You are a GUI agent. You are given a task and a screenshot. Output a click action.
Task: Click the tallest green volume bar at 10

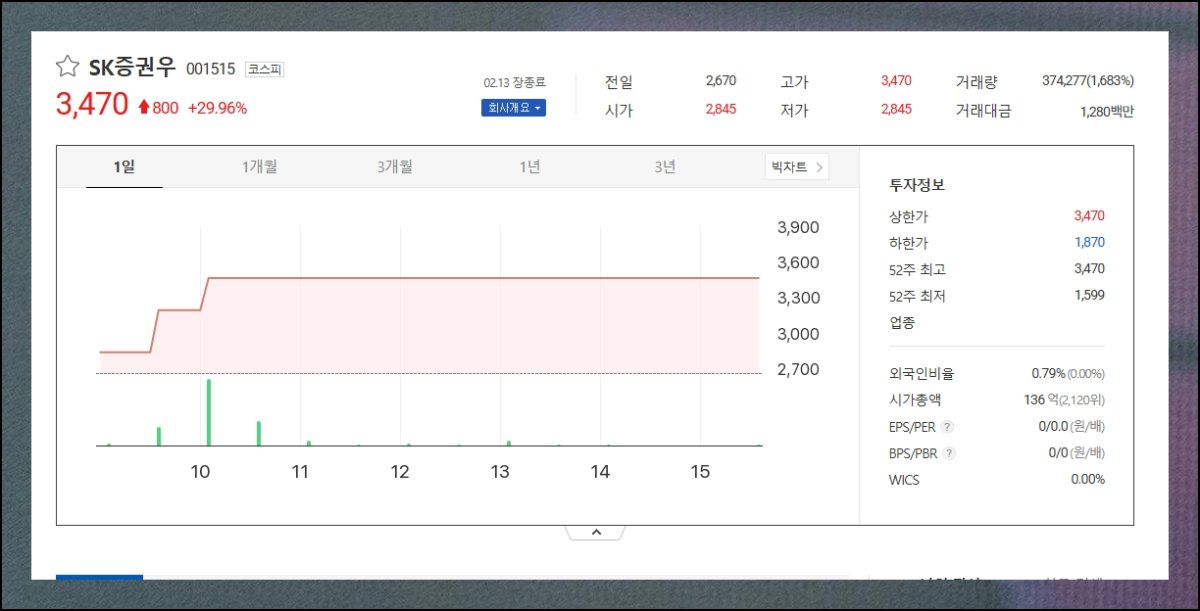[208, 412]
